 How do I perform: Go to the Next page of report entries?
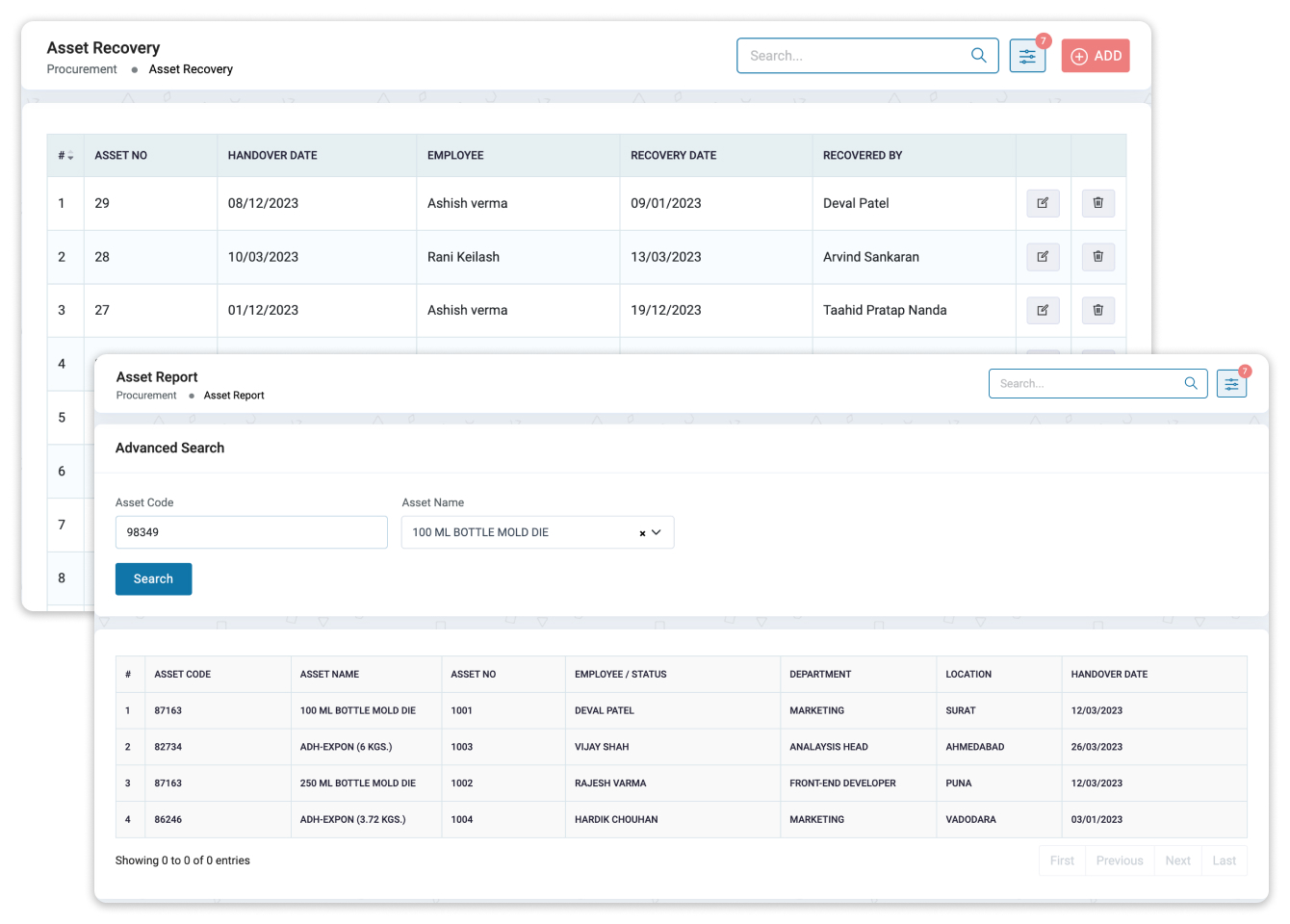(1177, 860)
